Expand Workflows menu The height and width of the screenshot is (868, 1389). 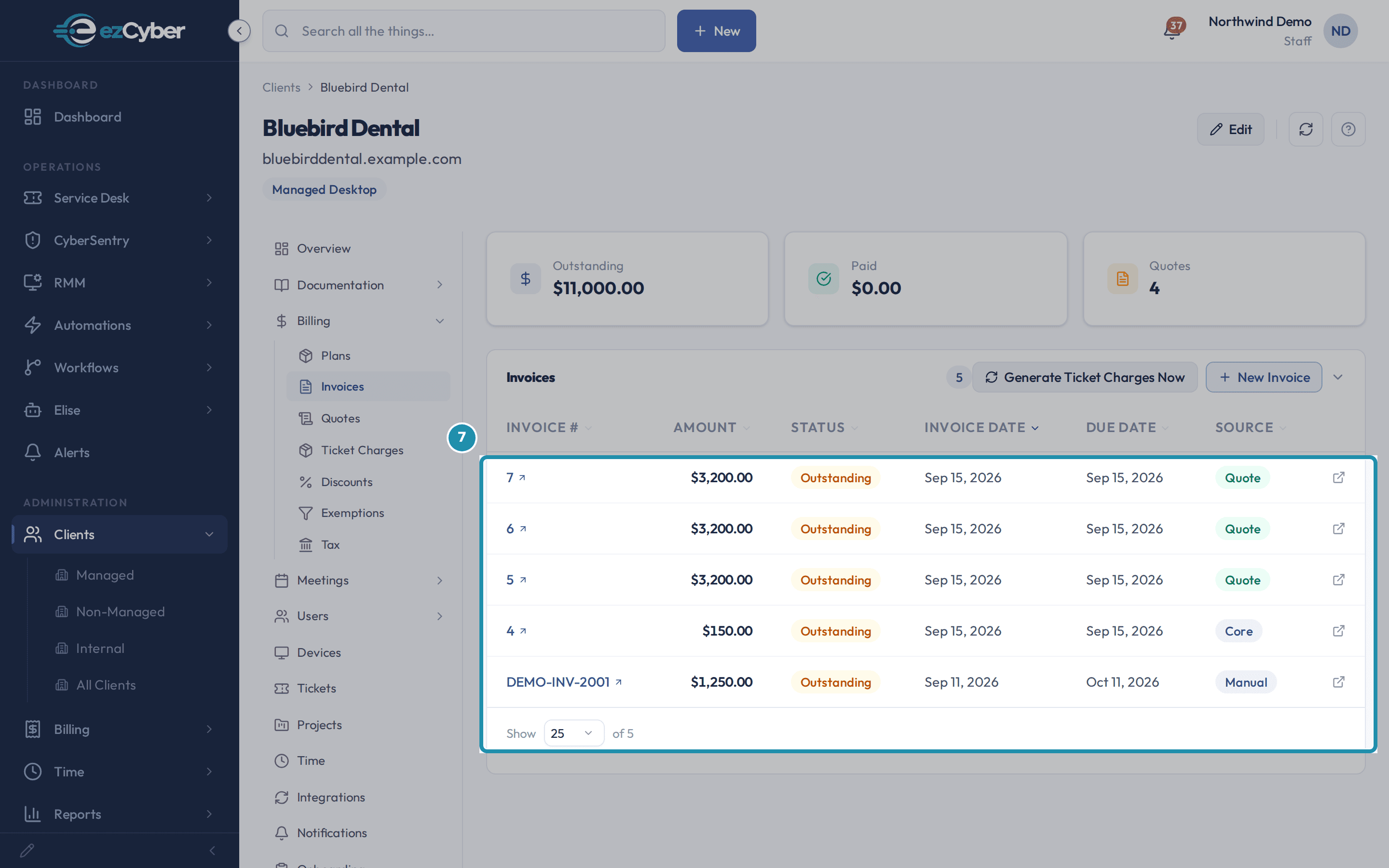(120, 368)
